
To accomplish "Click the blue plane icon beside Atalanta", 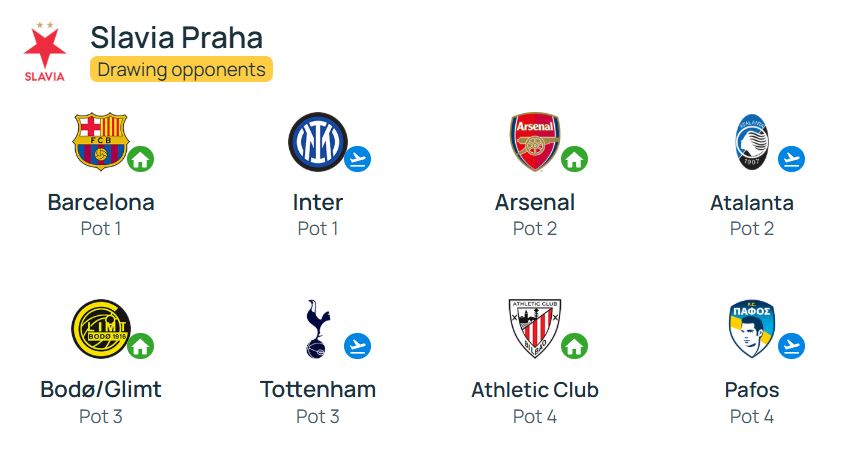I will (791, 159).
